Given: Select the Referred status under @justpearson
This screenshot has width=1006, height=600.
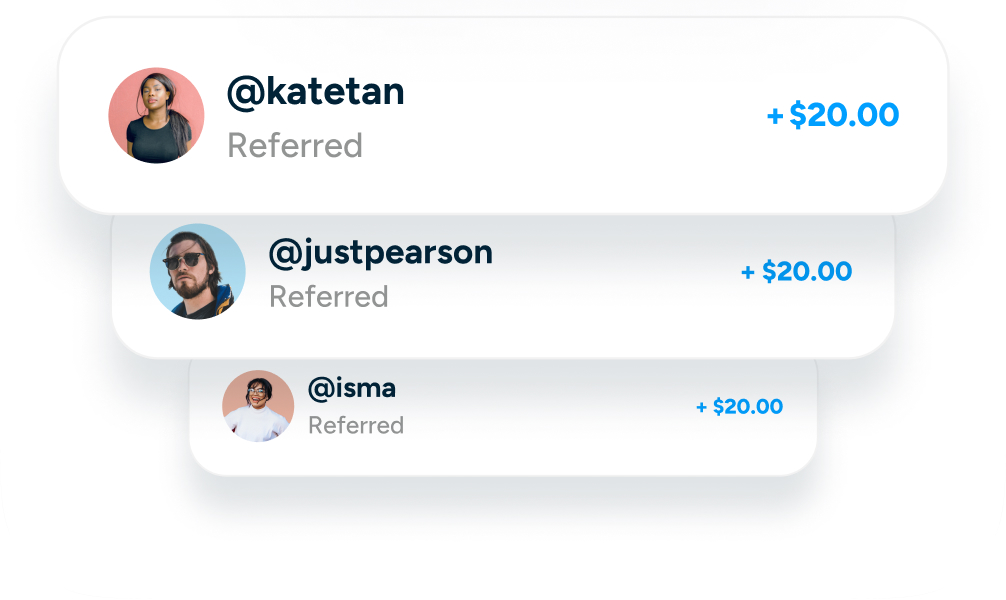Looking at the screenshot, I should pos(330,297).
